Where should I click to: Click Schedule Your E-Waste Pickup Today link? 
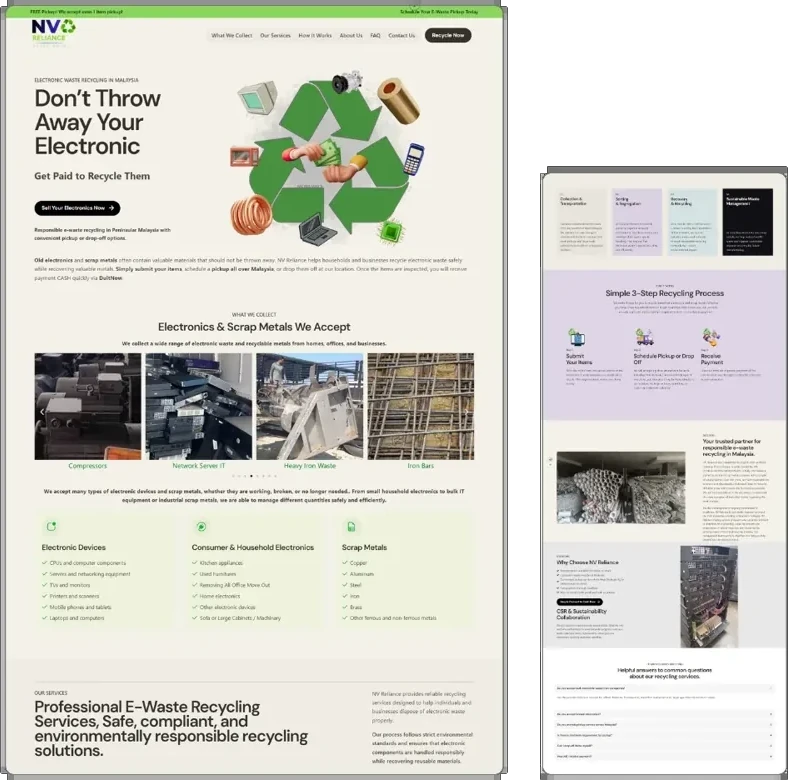coord(439,12)
